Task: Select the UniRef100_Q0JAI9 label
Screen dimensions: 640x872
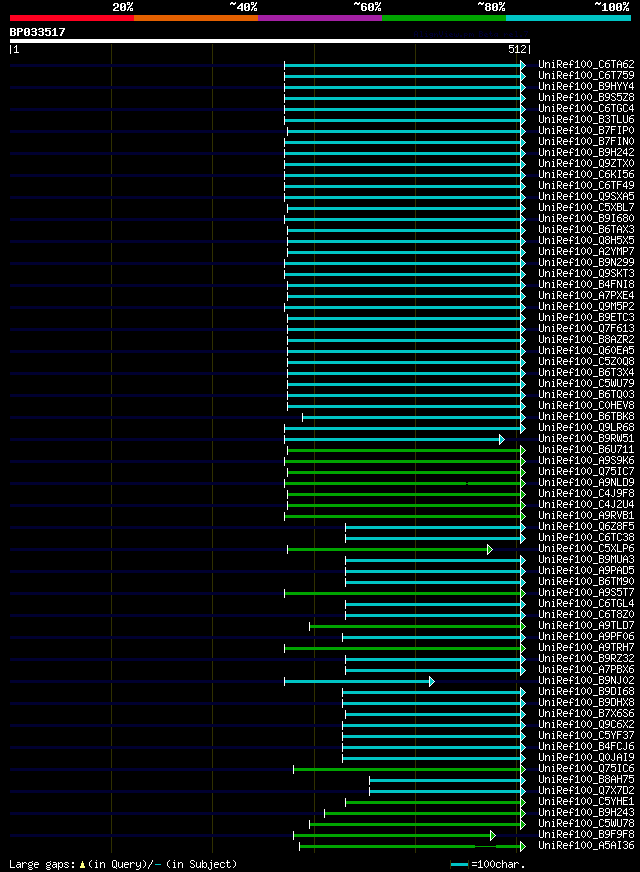Action: (x=586, y=757)
